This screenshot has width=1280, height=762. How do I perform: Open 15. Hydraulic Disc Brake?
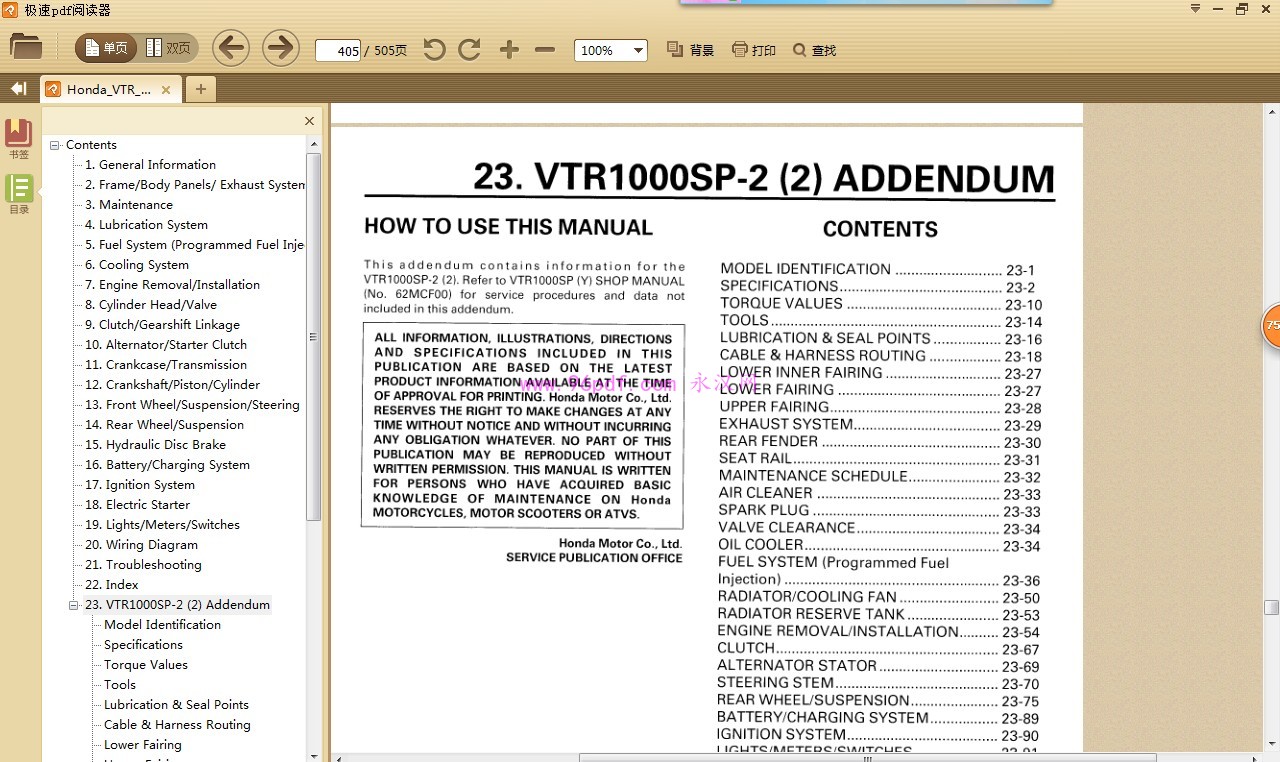tap(155, 445)
